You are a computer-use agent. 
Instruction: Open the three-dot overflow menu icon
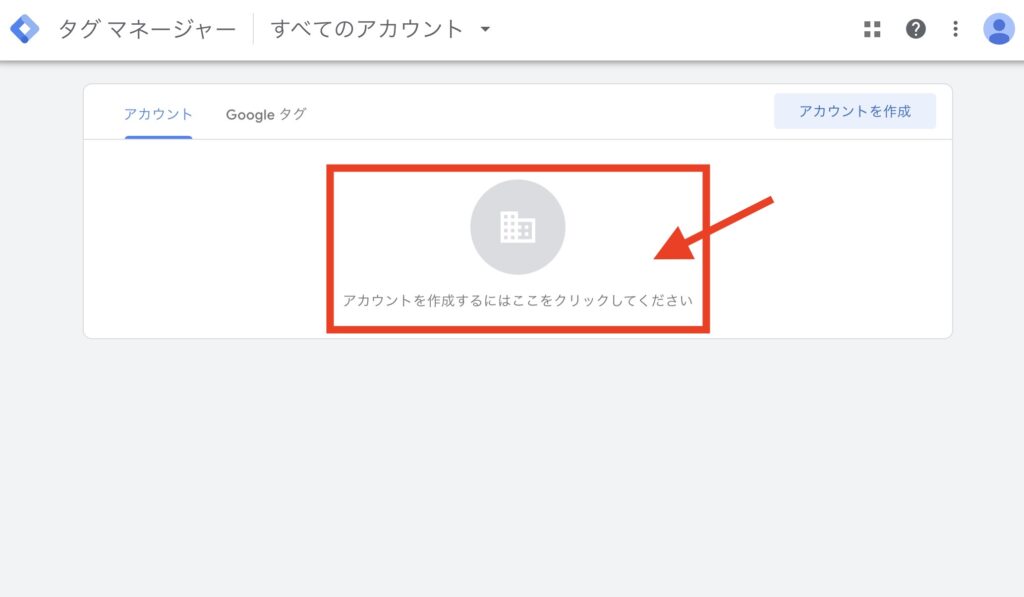954,29
